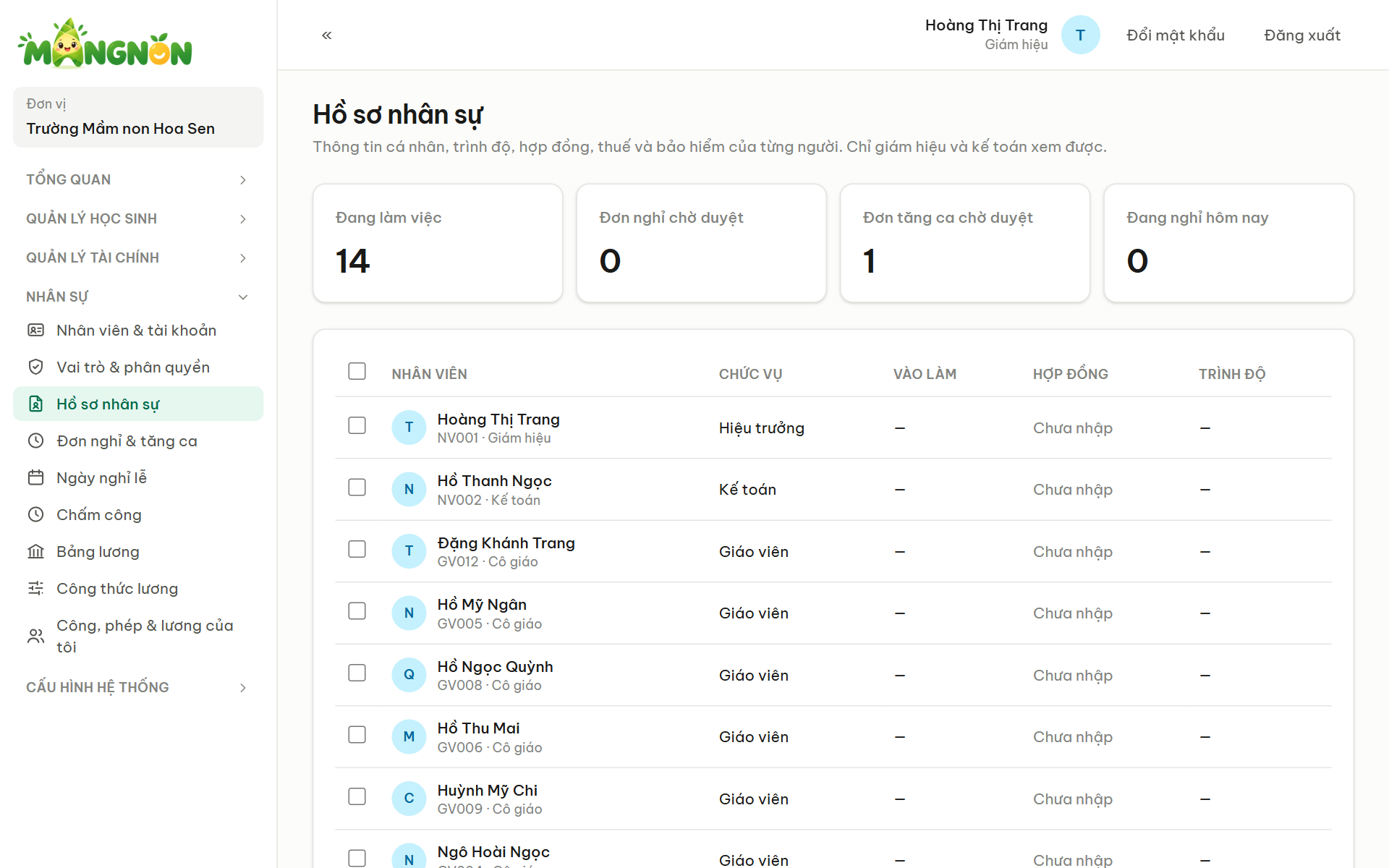Click avatar M of Hồ Thu Mai
The height and width of the screenshot is (868, 1389).
(x=409, y=737)
